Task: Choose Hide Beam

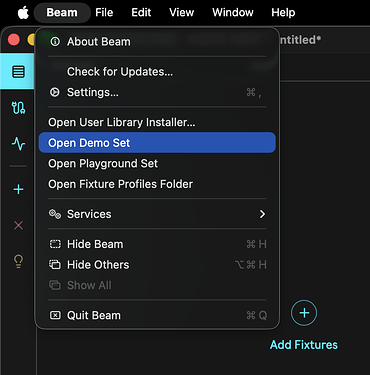Action: [157, 244]
